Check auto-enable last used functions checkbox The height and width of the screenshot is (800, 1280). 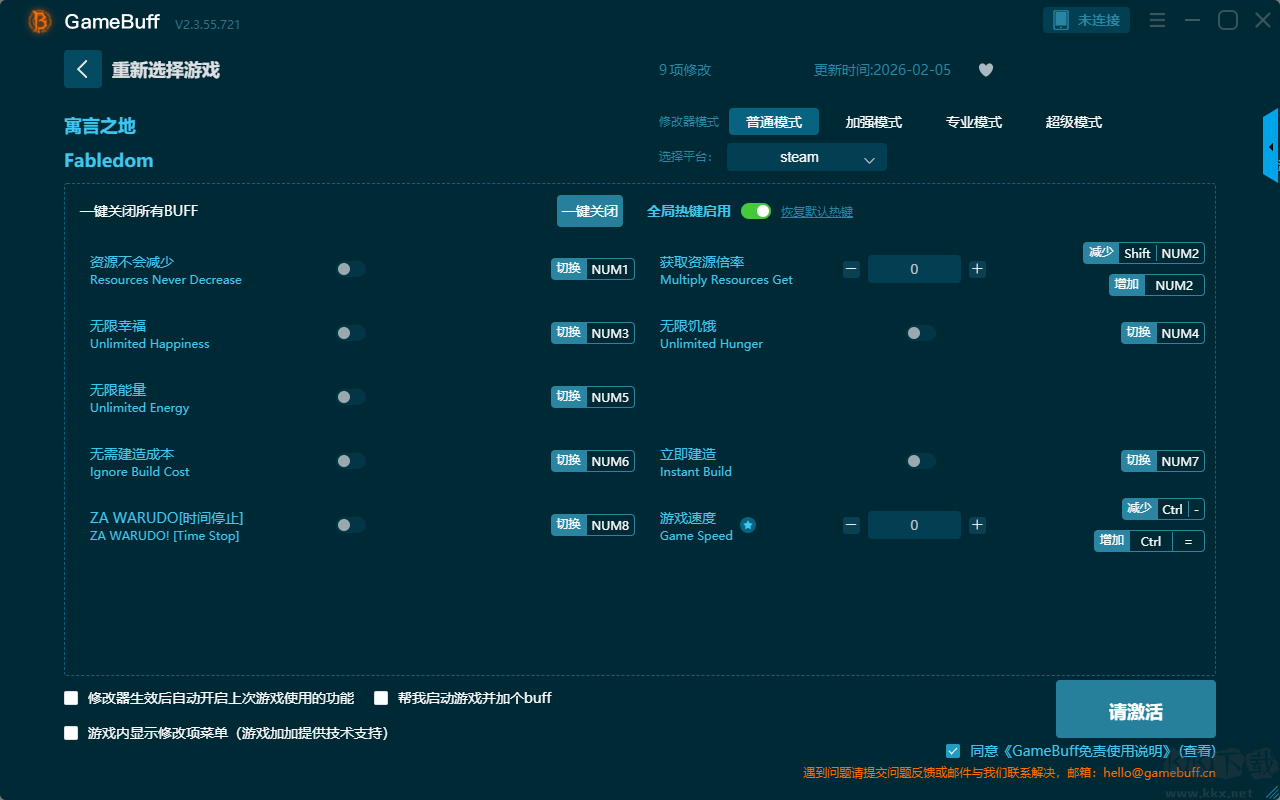[71, 698]
